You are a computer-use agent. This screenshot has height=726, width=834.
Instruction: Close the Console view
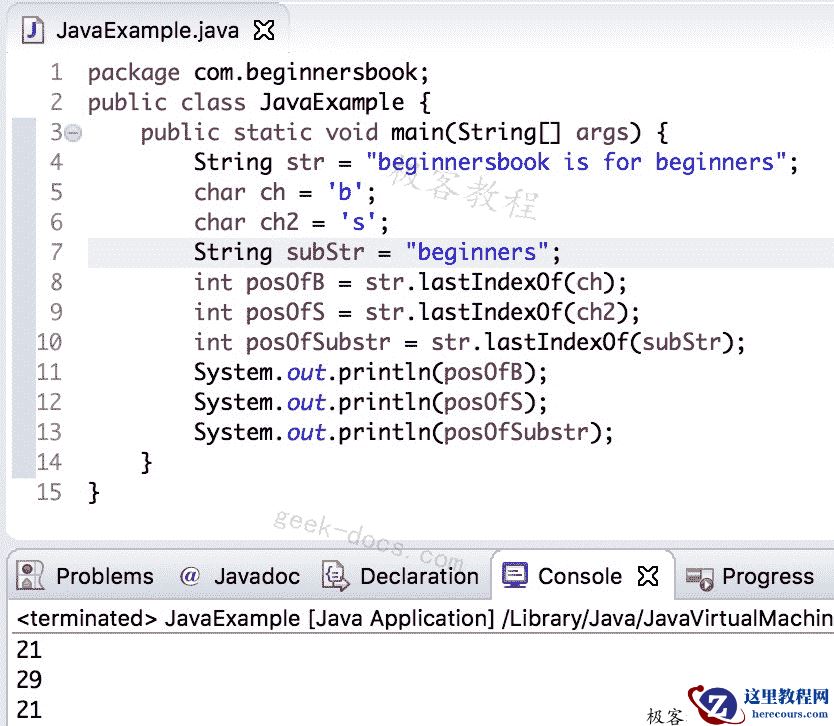point(647,576)
